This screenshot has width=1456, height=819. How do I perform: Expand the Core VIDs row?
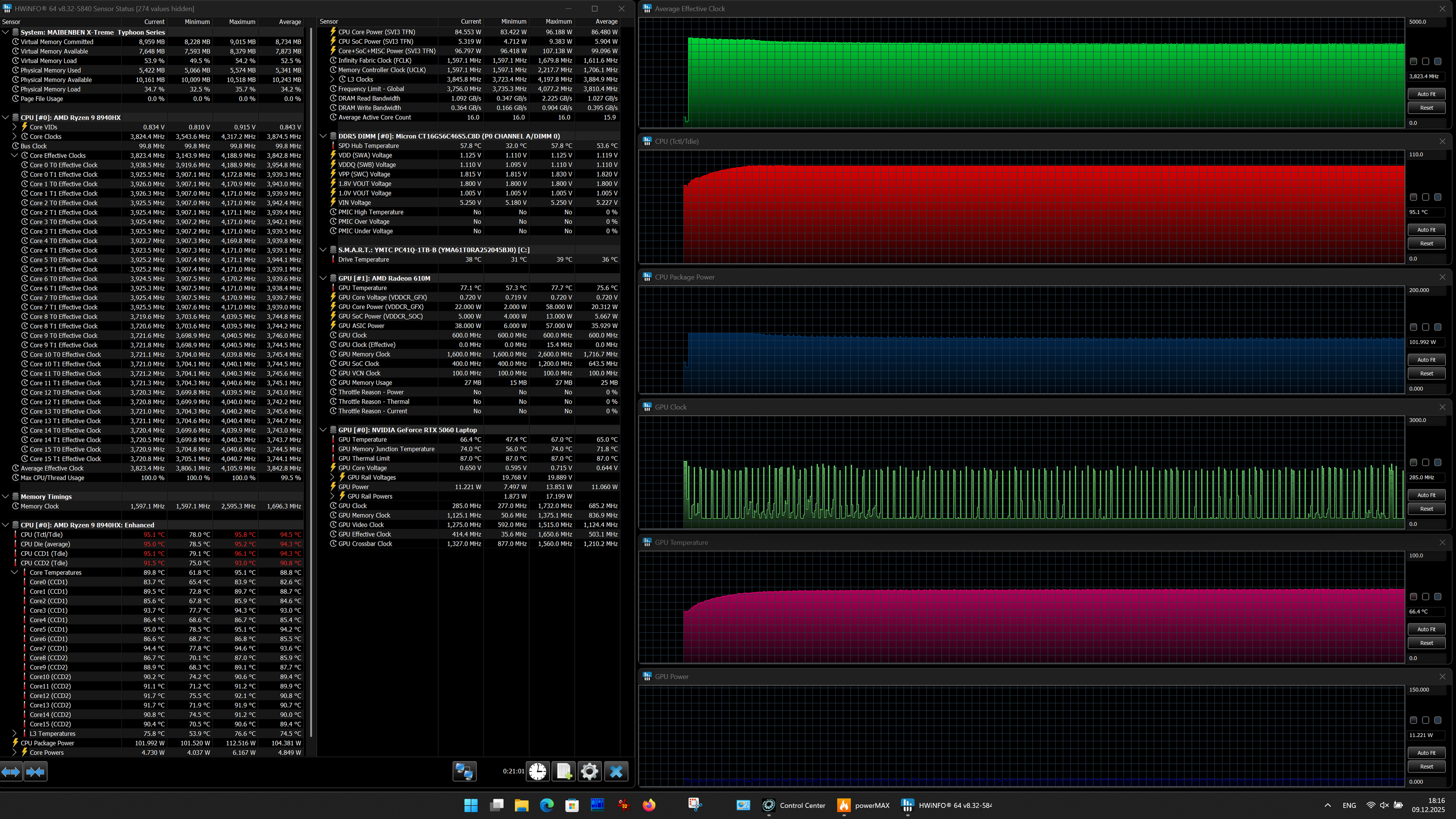pos(15,127)
